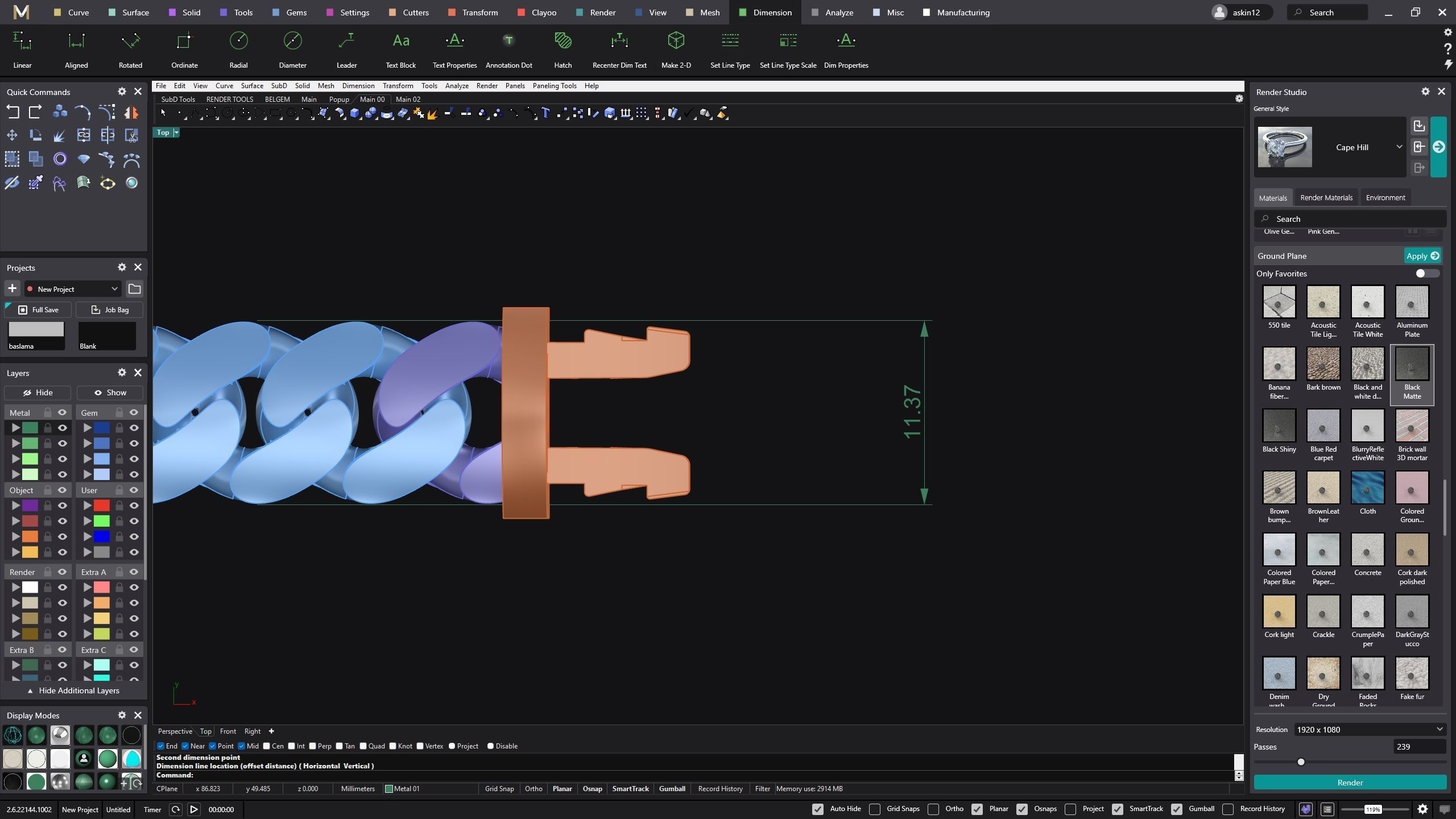The height and width of the screenshot is (819, 1456).
Task: Switch to the Environment tab
Action: (x=1385, y=198)
